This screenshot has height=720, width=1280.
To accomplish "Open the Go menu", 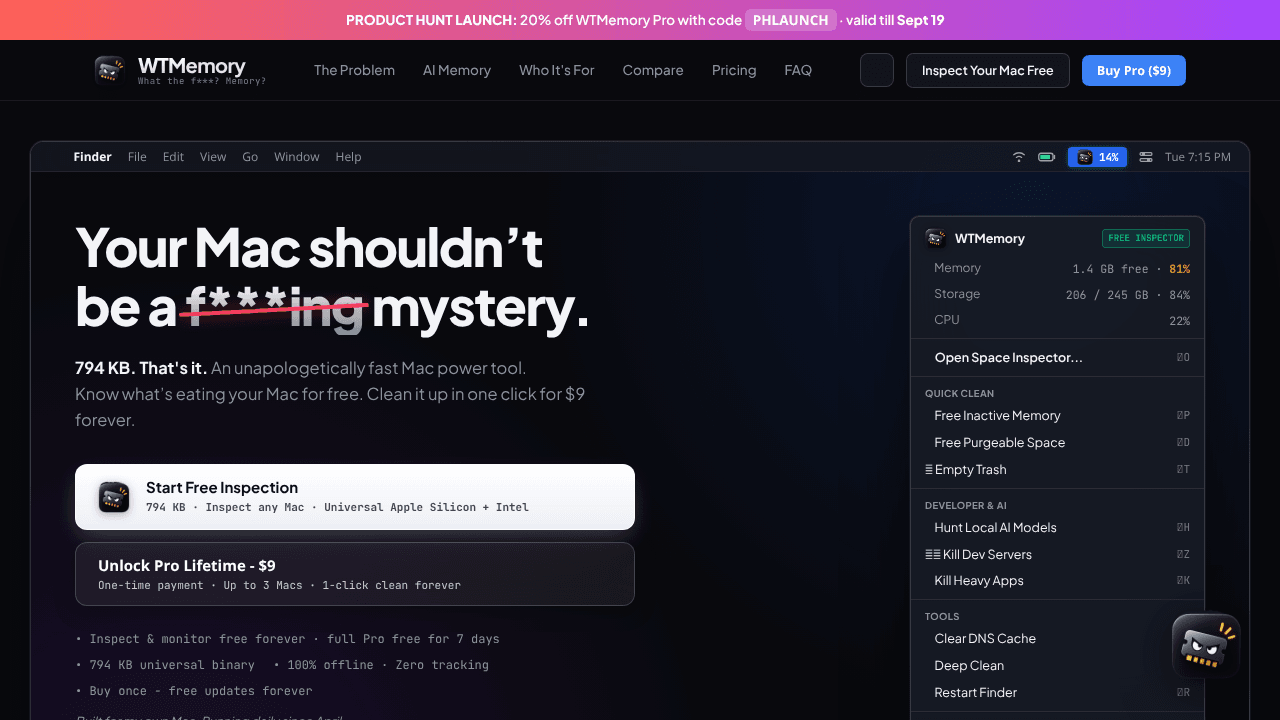I will coord(250,157).
